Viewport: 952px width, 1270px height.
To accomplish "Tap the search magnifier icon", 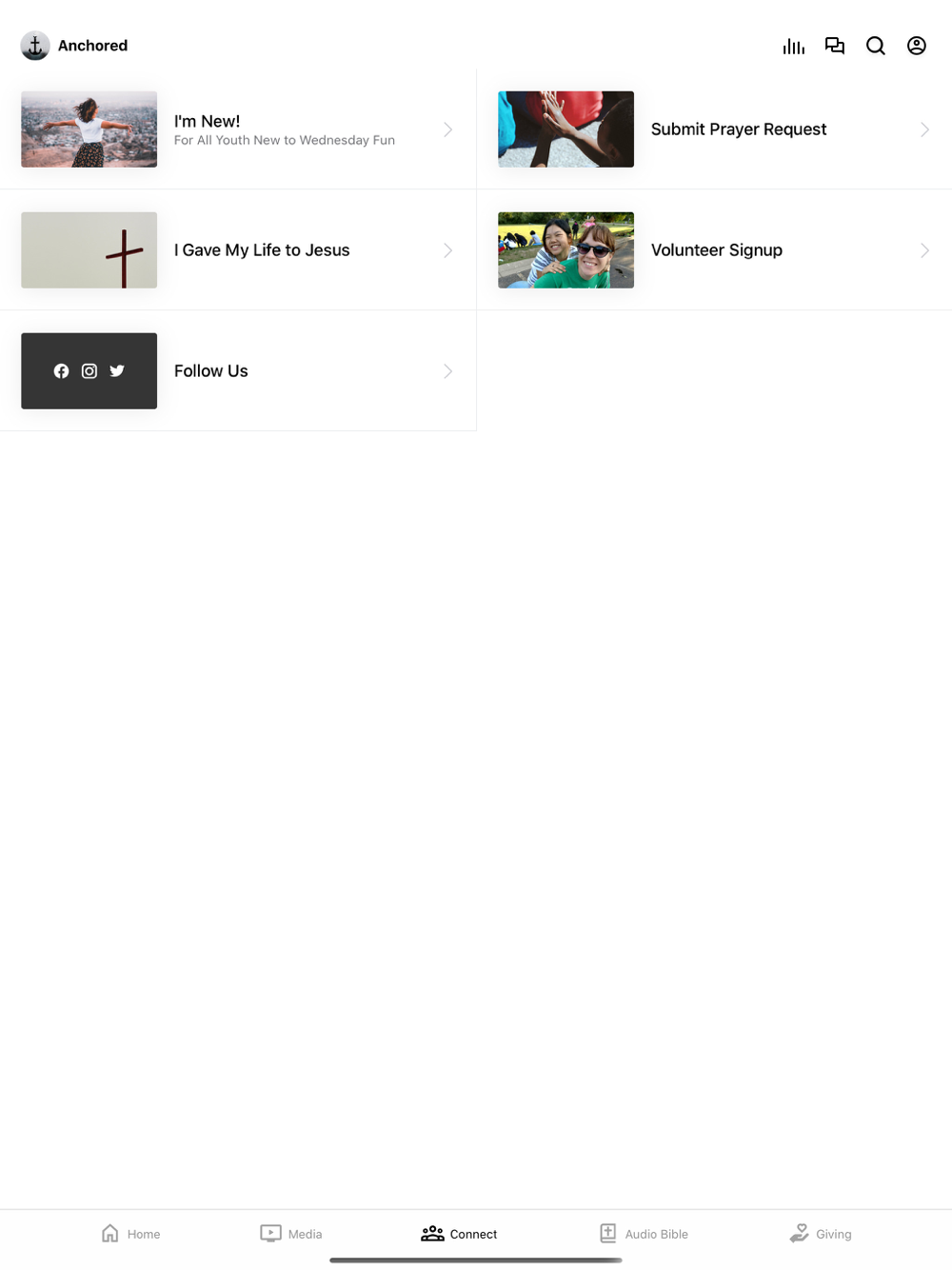I will (x=876, y=46).
